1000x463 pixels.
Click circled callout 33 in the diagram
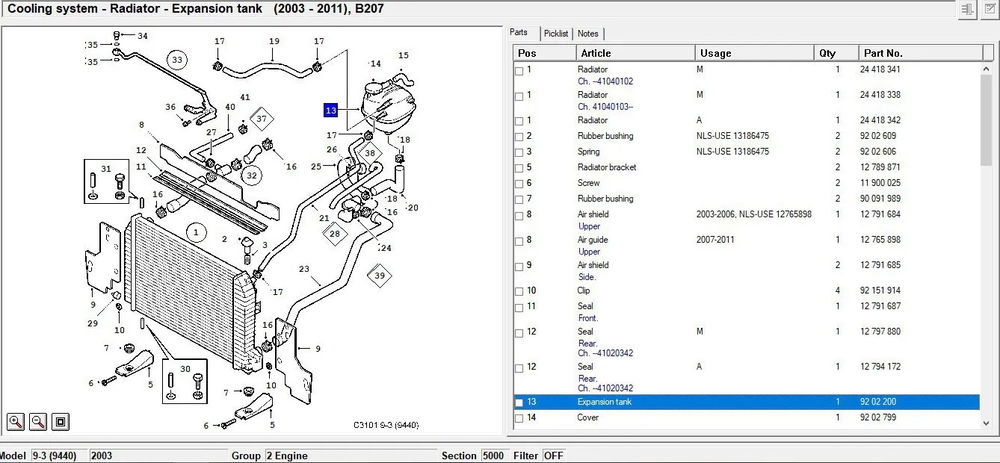coord(177,60)
